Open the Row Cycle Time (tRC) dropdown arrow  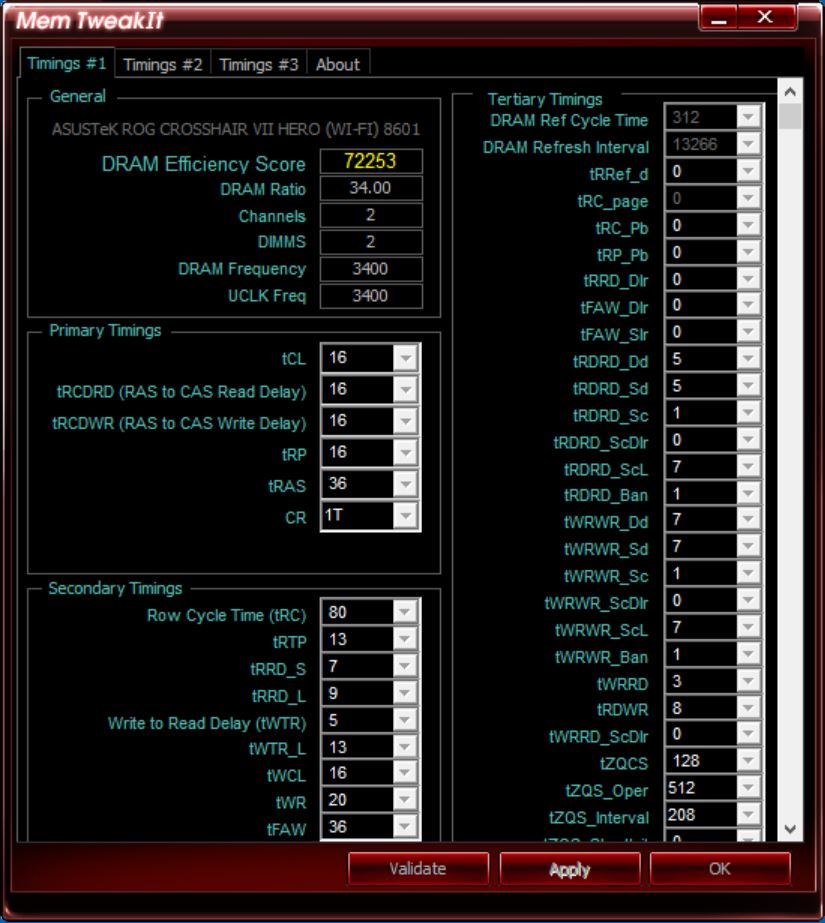coord(405,612)
